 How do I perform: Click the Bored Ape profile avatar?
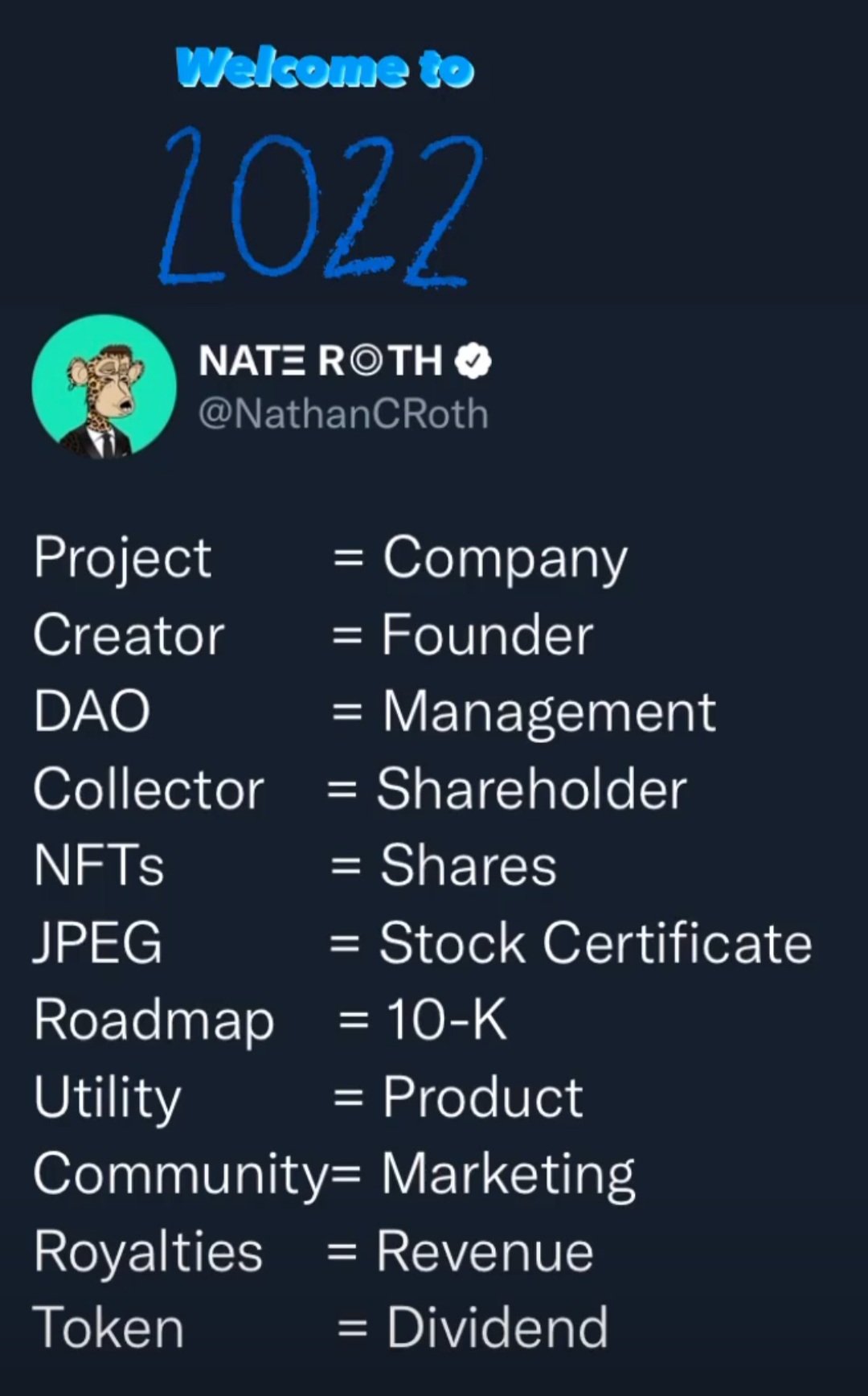point(104,387)
